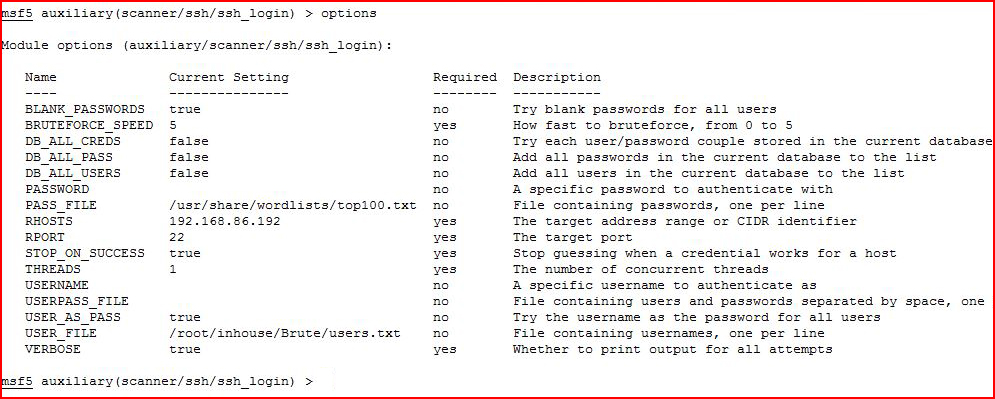995x399 pixels.
Task: Click the RPORT value 22
Action: point(176,237)
